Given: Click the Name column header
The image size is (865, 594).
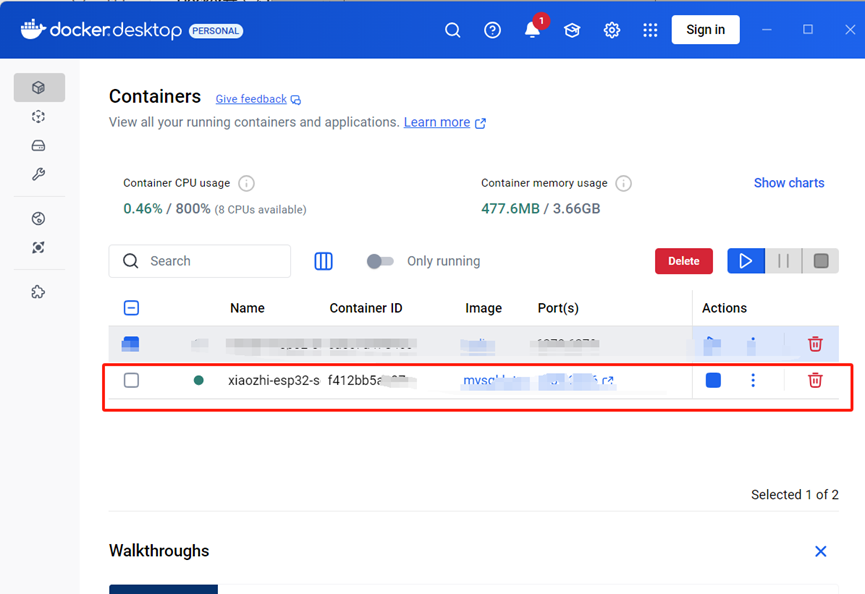Looking at the screenshot, I should [x=247, y=308].
